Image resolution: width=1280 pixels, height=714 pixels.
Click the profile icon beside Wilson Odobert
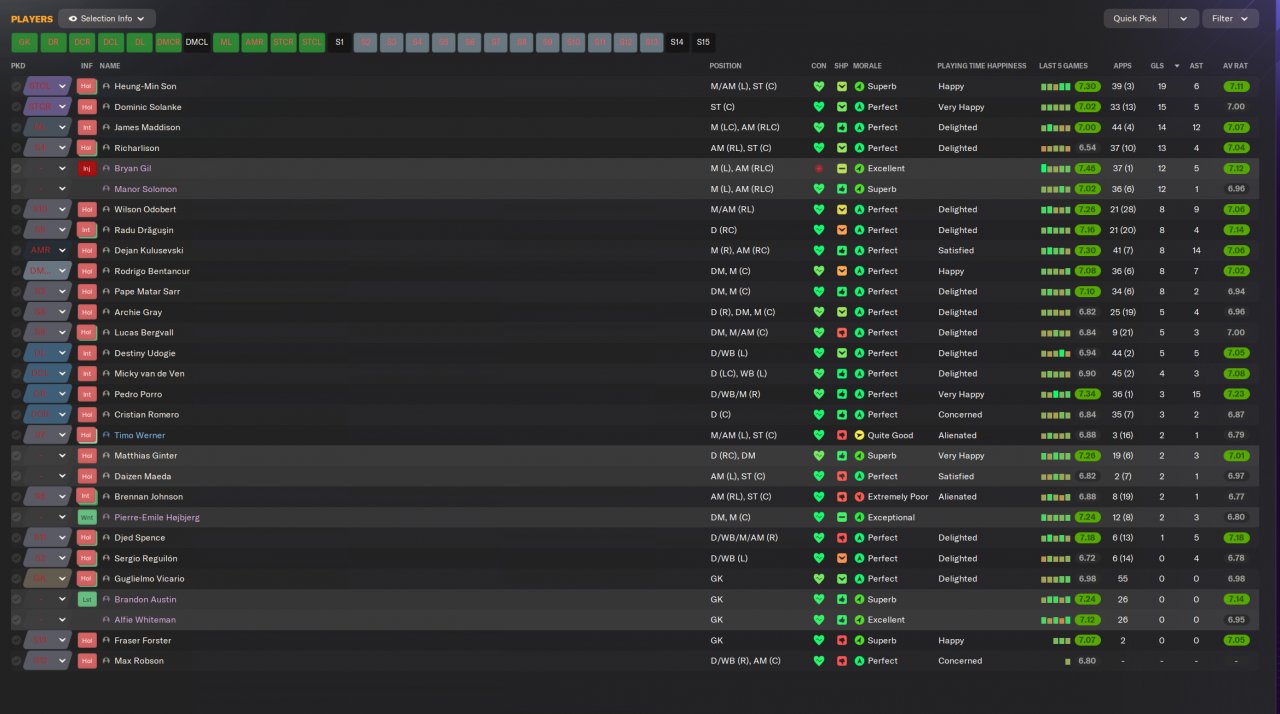coord(107,209)
